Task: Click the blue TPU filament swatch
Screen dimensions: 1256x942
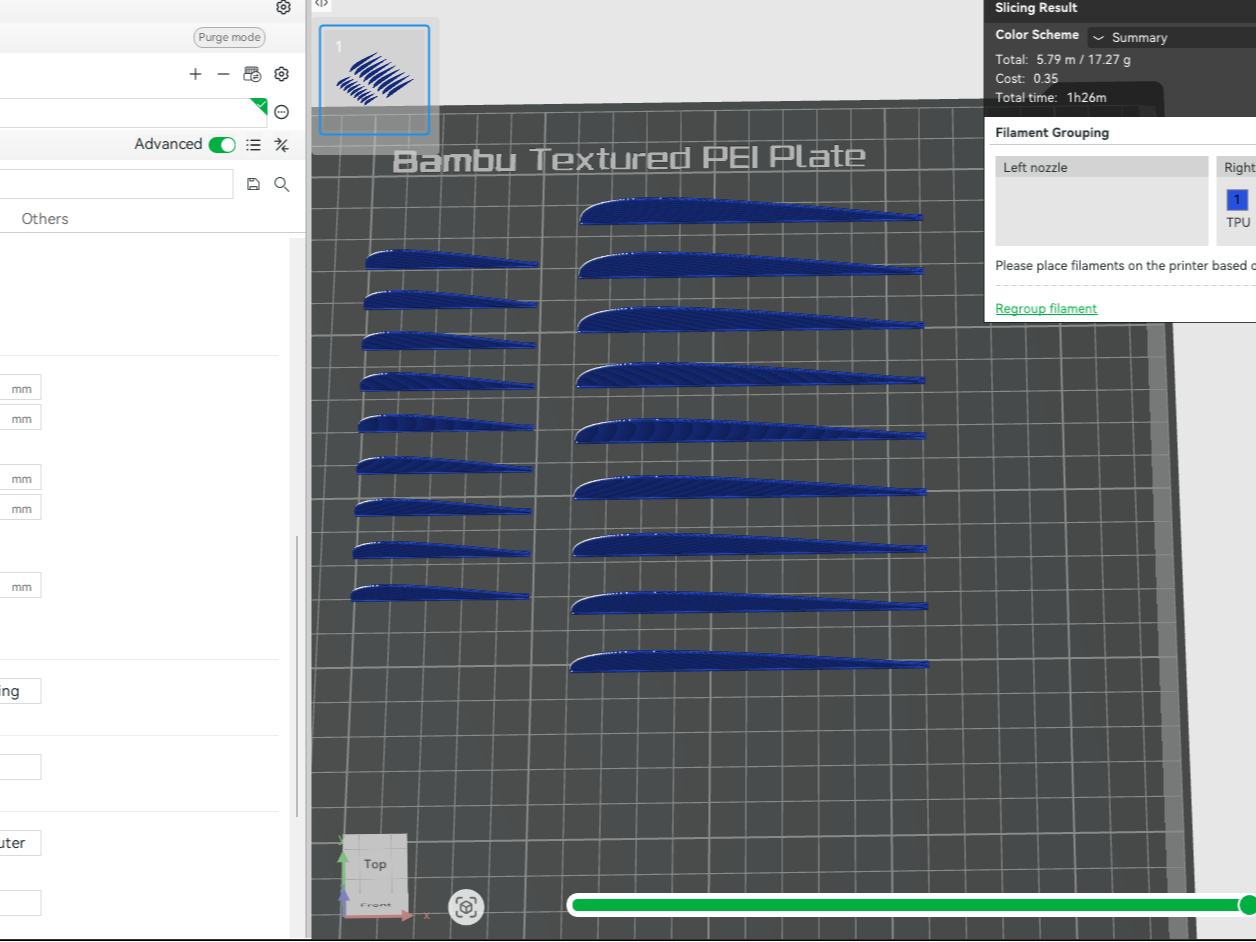Action: (x=1237, y=199)
